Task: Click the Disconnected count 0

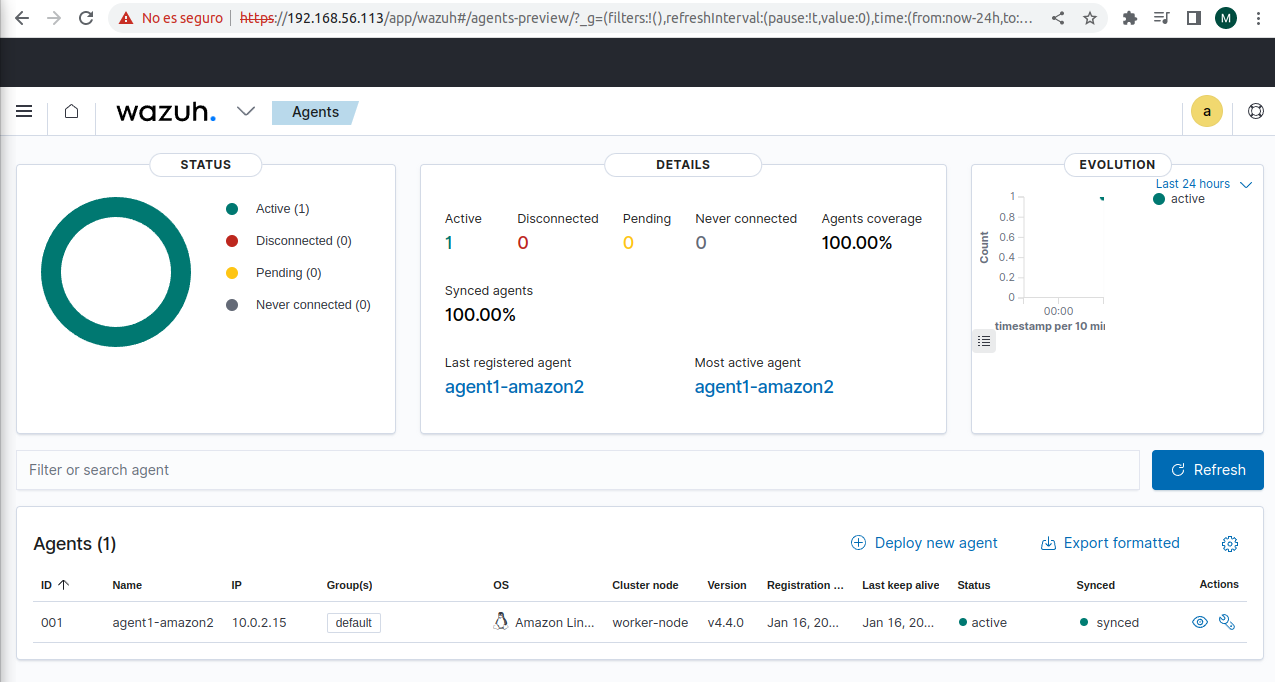Action: coord(523,243)
